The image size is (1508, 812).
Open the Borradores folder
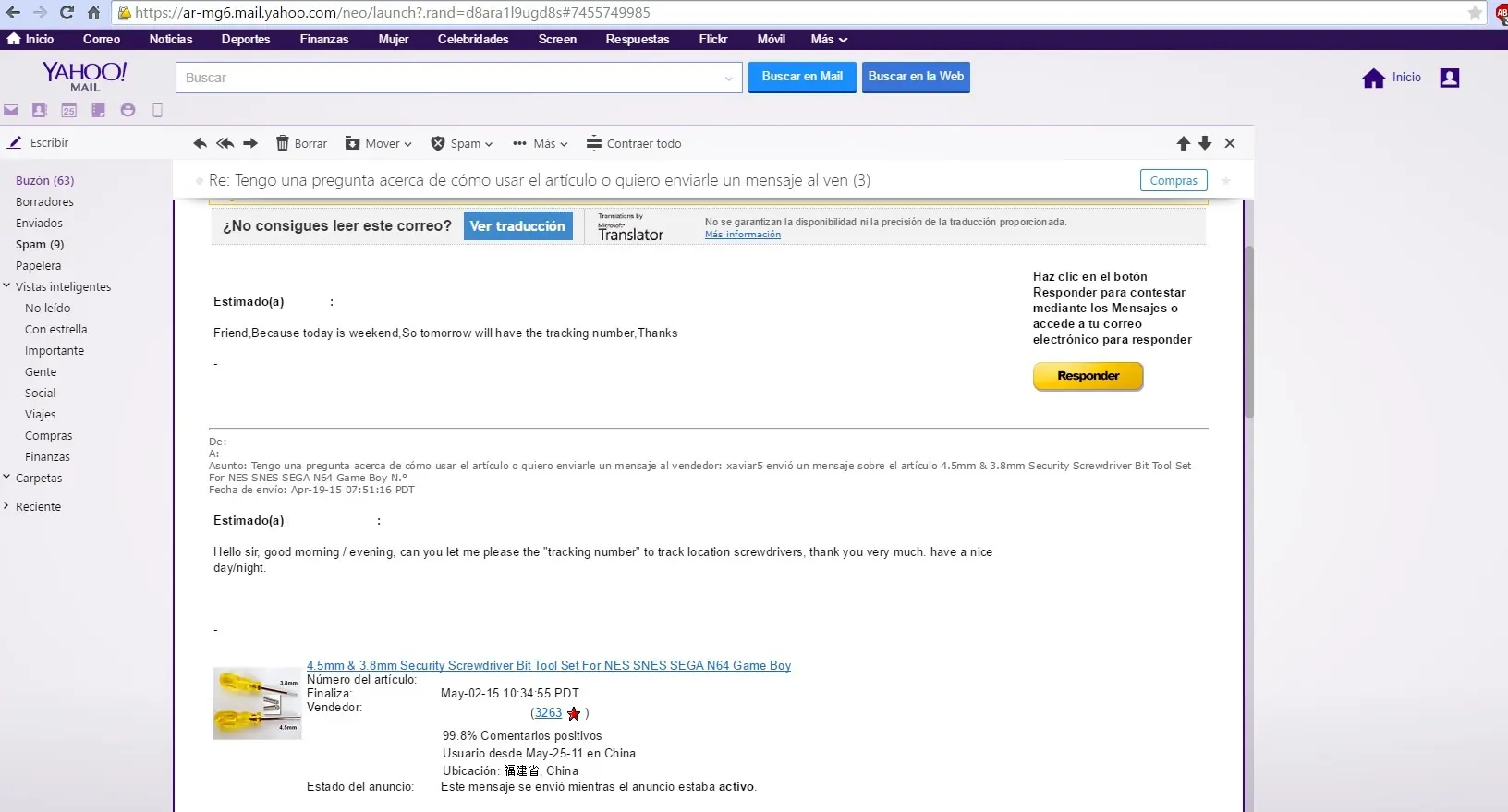44,201
